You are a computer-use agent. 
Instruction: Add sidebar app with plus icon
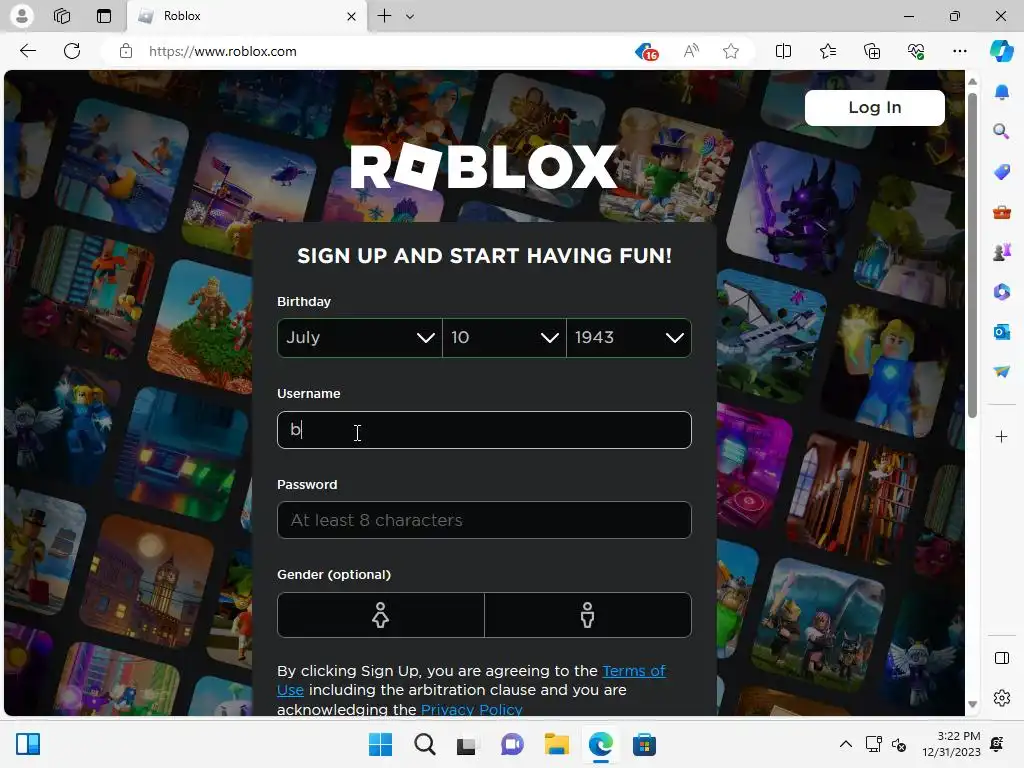tap(1001, 436)
